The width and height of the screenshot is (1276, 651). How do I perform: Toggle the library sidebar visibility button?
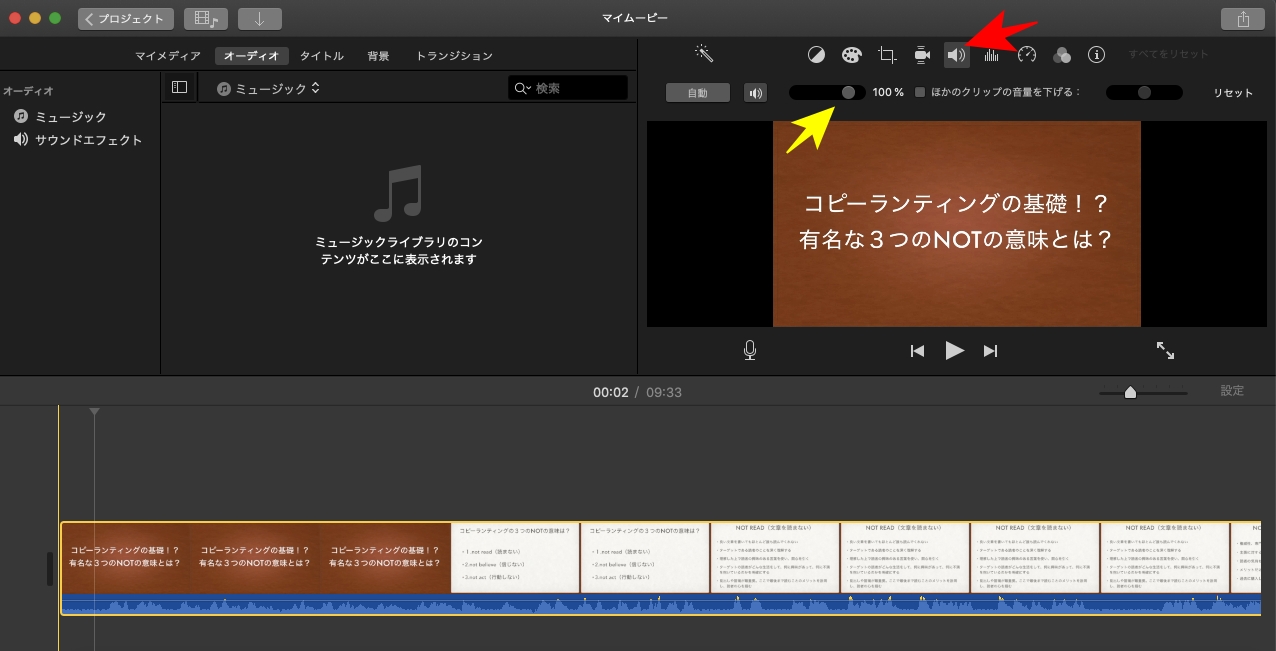[179, 88]
